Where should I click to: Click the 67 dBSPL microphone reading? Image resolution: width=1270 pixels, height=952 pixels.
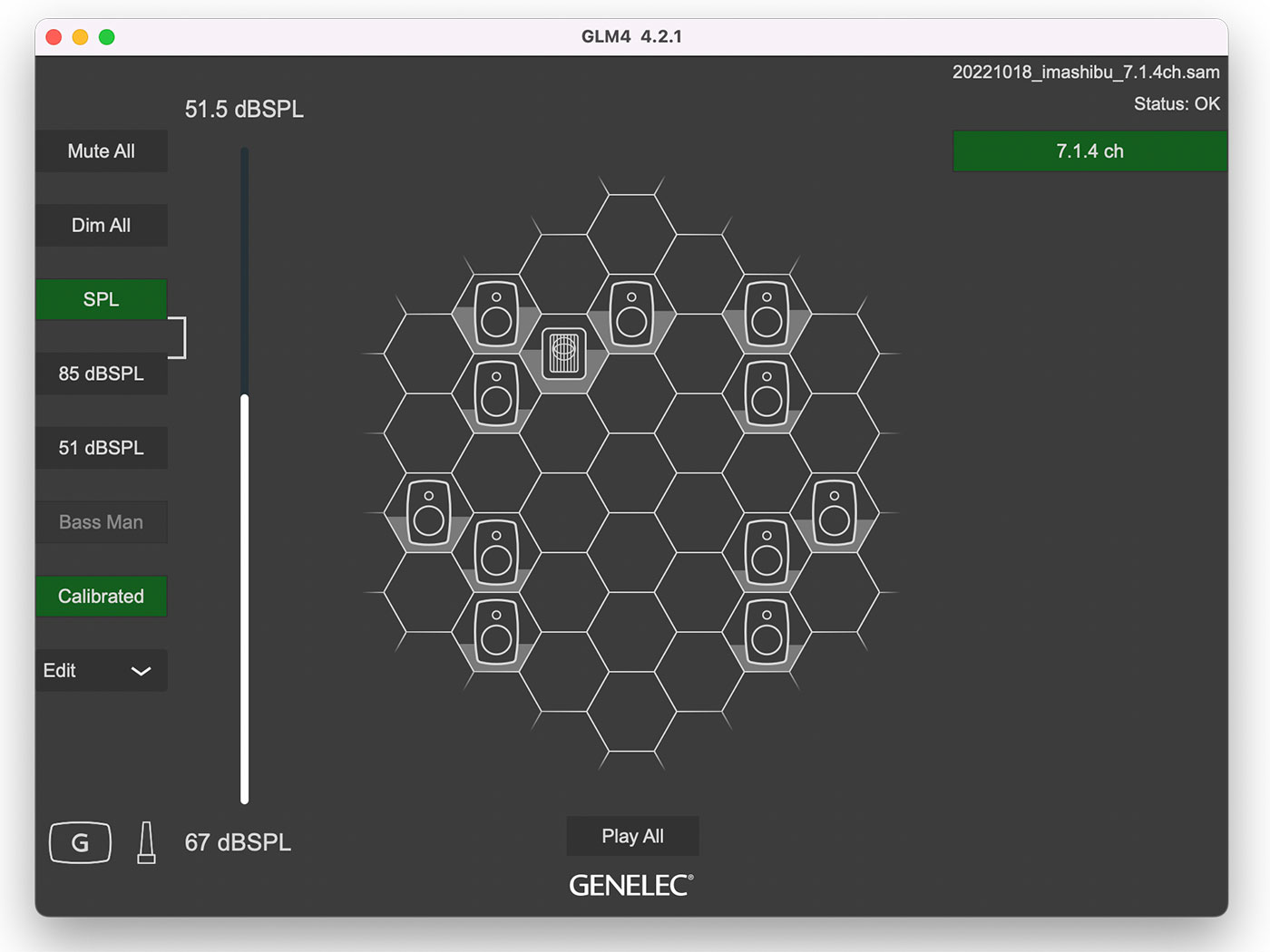(x=238, y=842)
